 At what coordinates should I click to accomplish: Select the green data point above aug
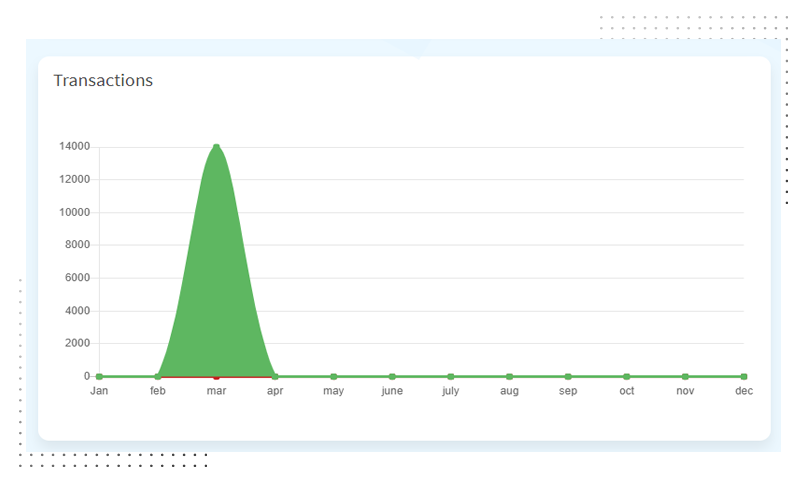click(x=509, y=376)
